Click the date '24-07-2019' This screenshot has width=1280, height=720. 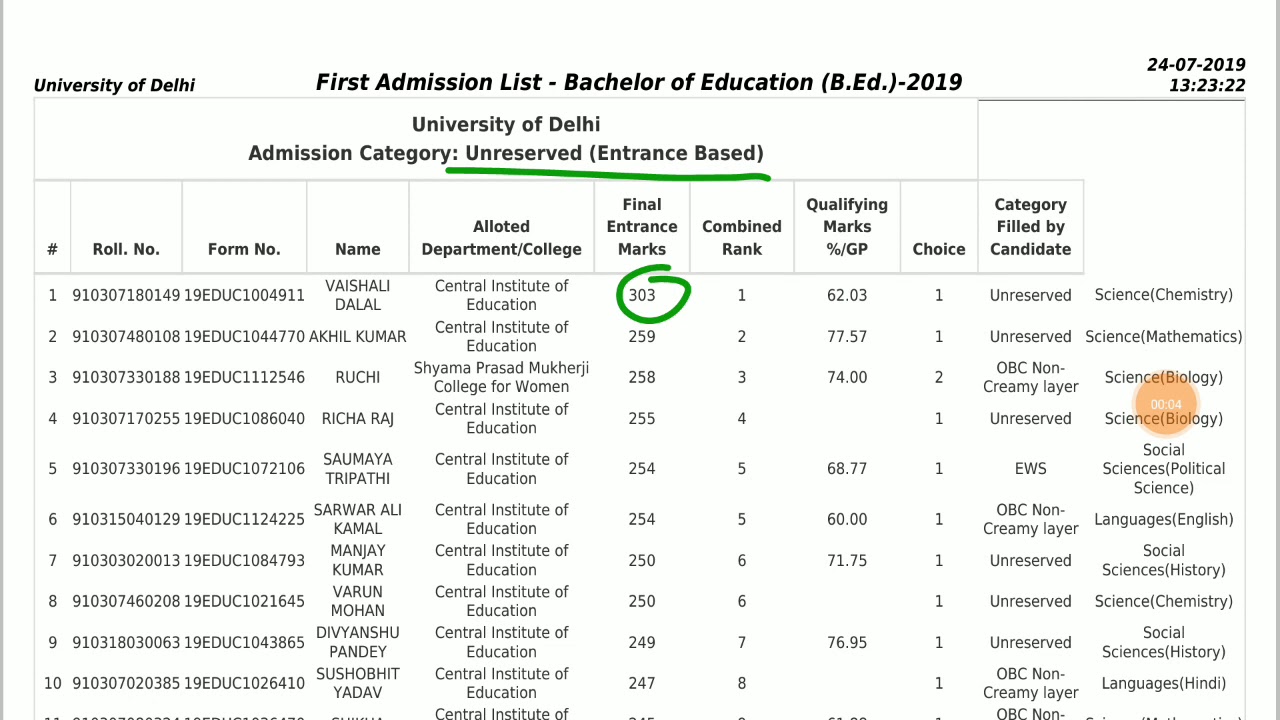1196,66
